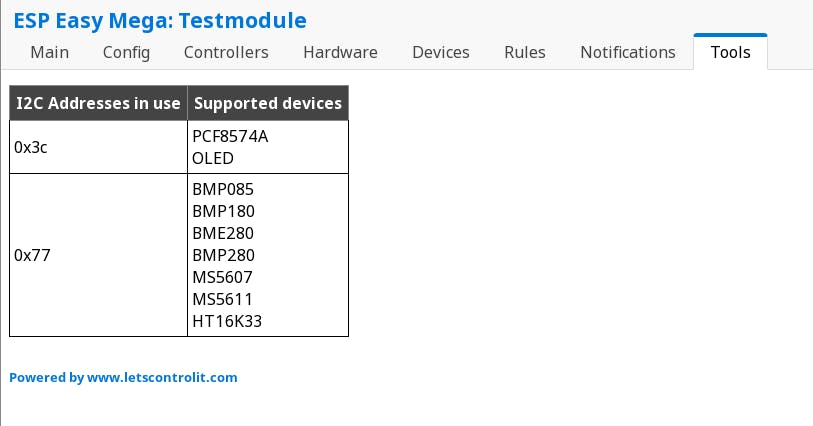Switch to the Rules tab
This screenshot has width=813, height=426.
(x=525, y=52)
